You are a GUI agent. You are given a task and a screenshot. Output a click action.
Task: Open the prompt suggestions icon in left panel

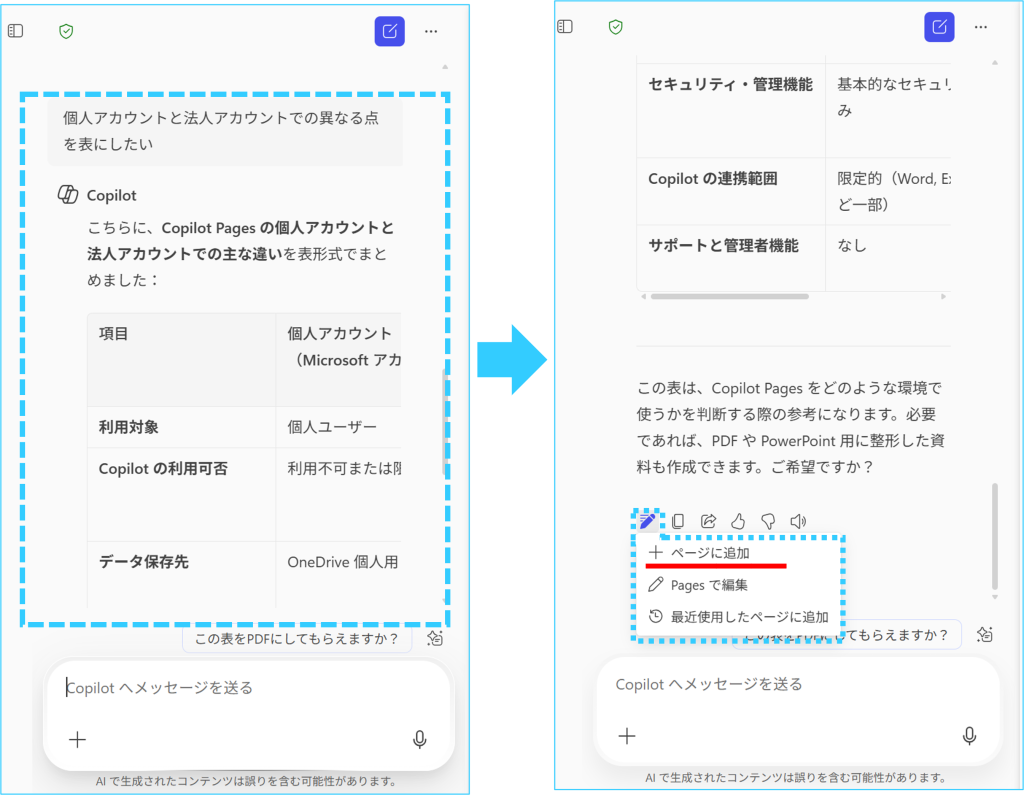[435, 638]
